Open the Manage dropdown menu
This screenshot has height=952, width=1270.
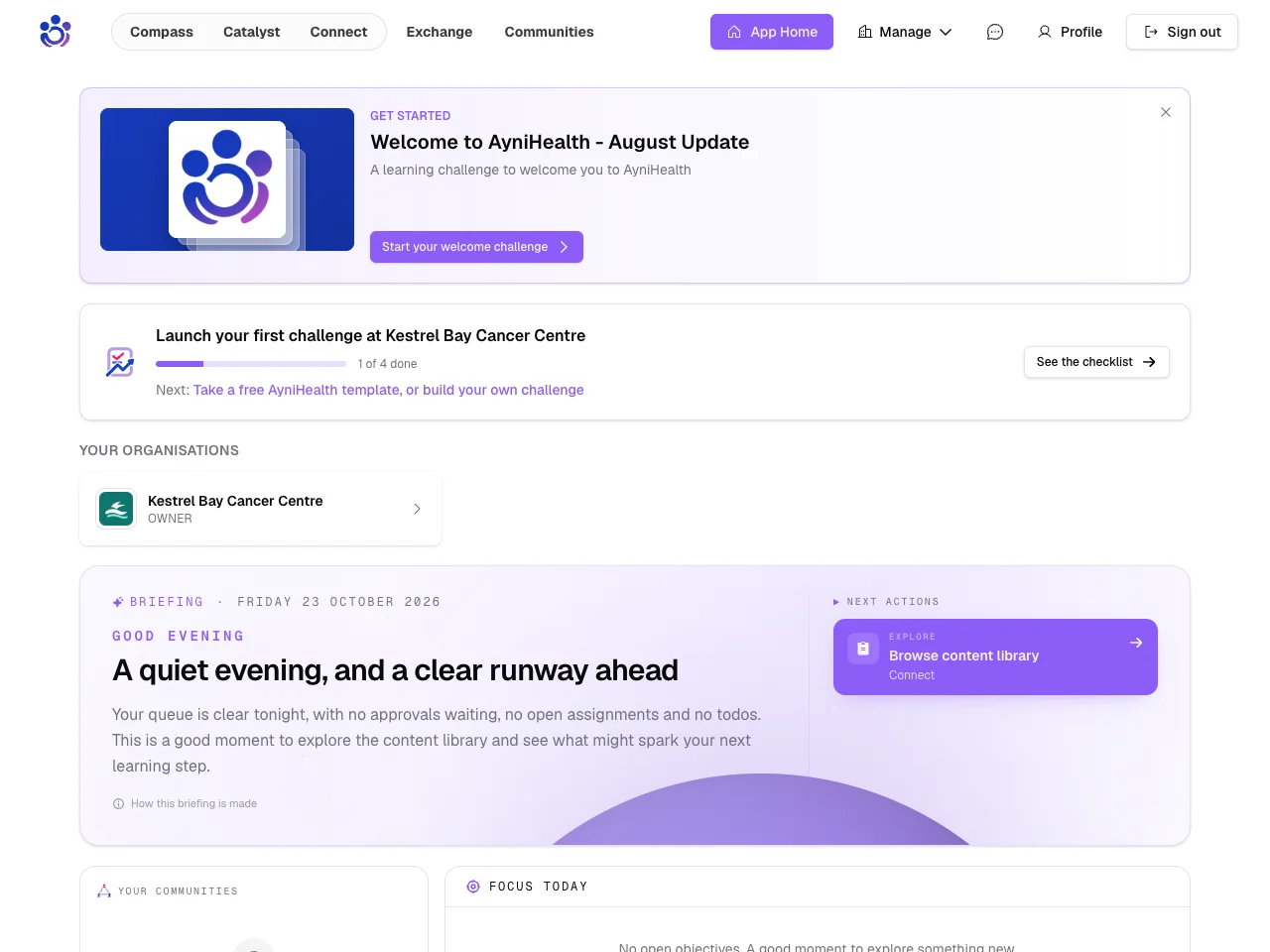coord(905,32)
